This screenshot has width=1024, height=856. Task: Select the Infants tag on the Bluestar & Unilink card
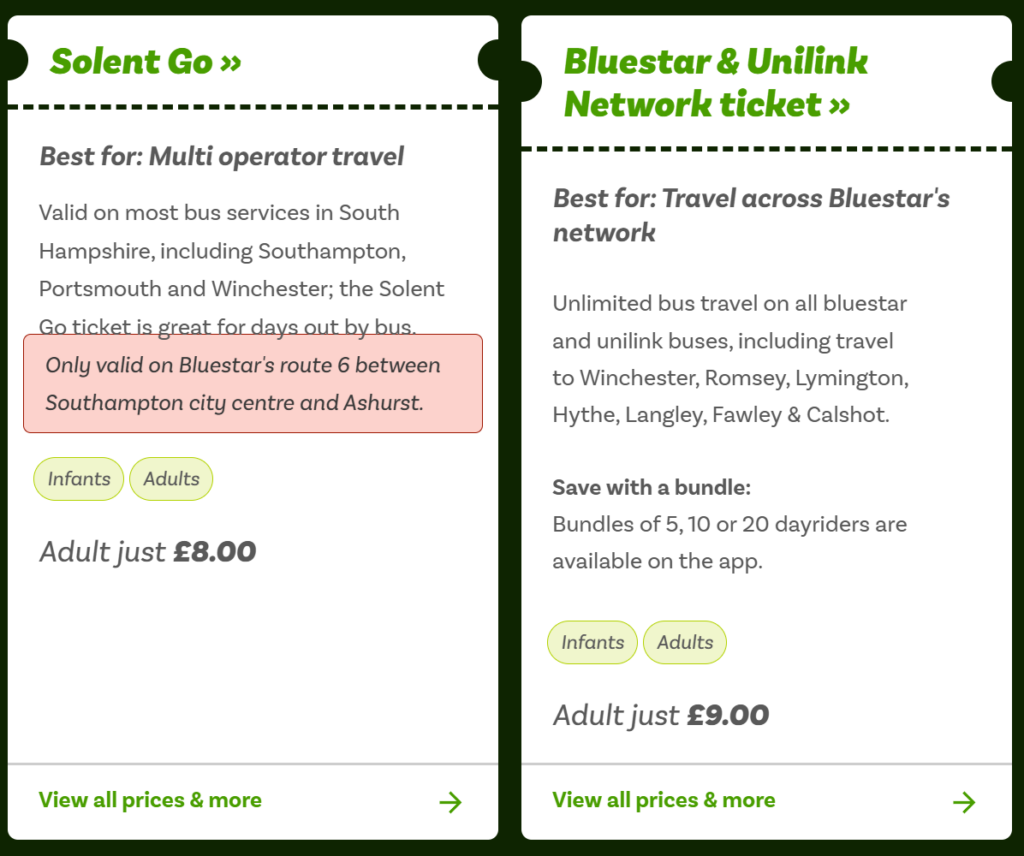592,642
